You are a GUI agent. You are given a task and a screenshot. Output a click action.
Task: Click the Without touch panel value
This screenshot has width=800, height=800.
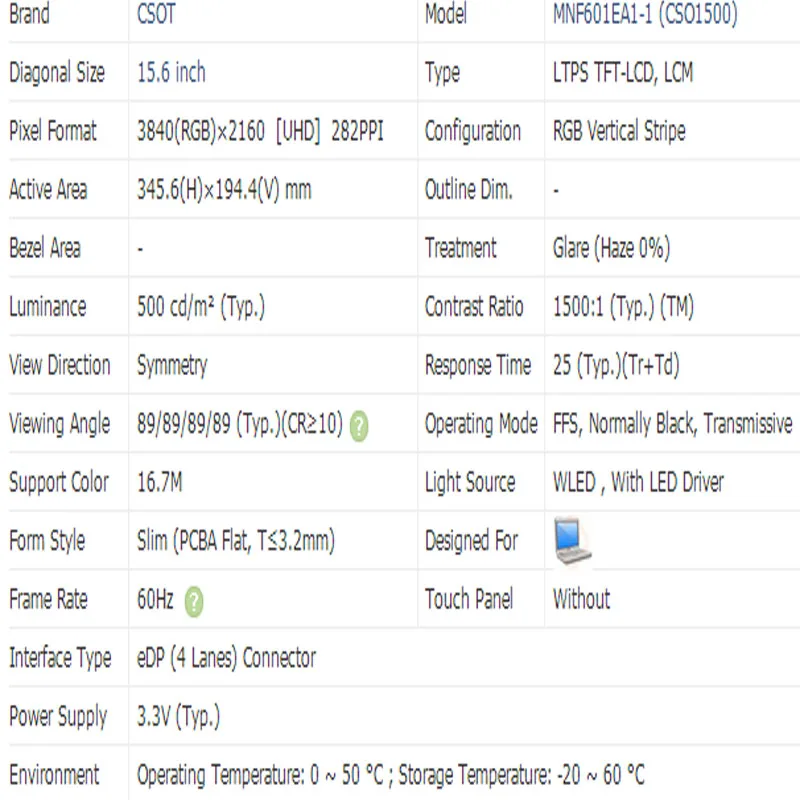582,599
